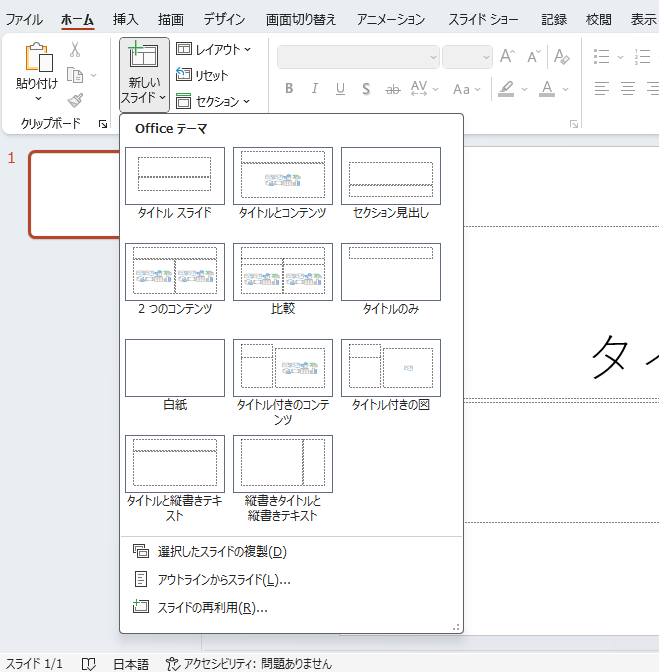
Task: Switch to the Record (記録) tab
Action: coord(554,19)
